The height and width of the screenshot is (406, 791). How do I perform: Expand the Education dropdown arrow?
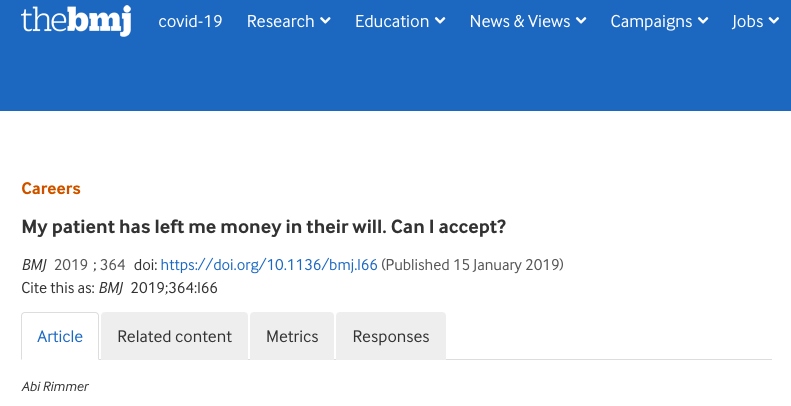coord(440,21)
